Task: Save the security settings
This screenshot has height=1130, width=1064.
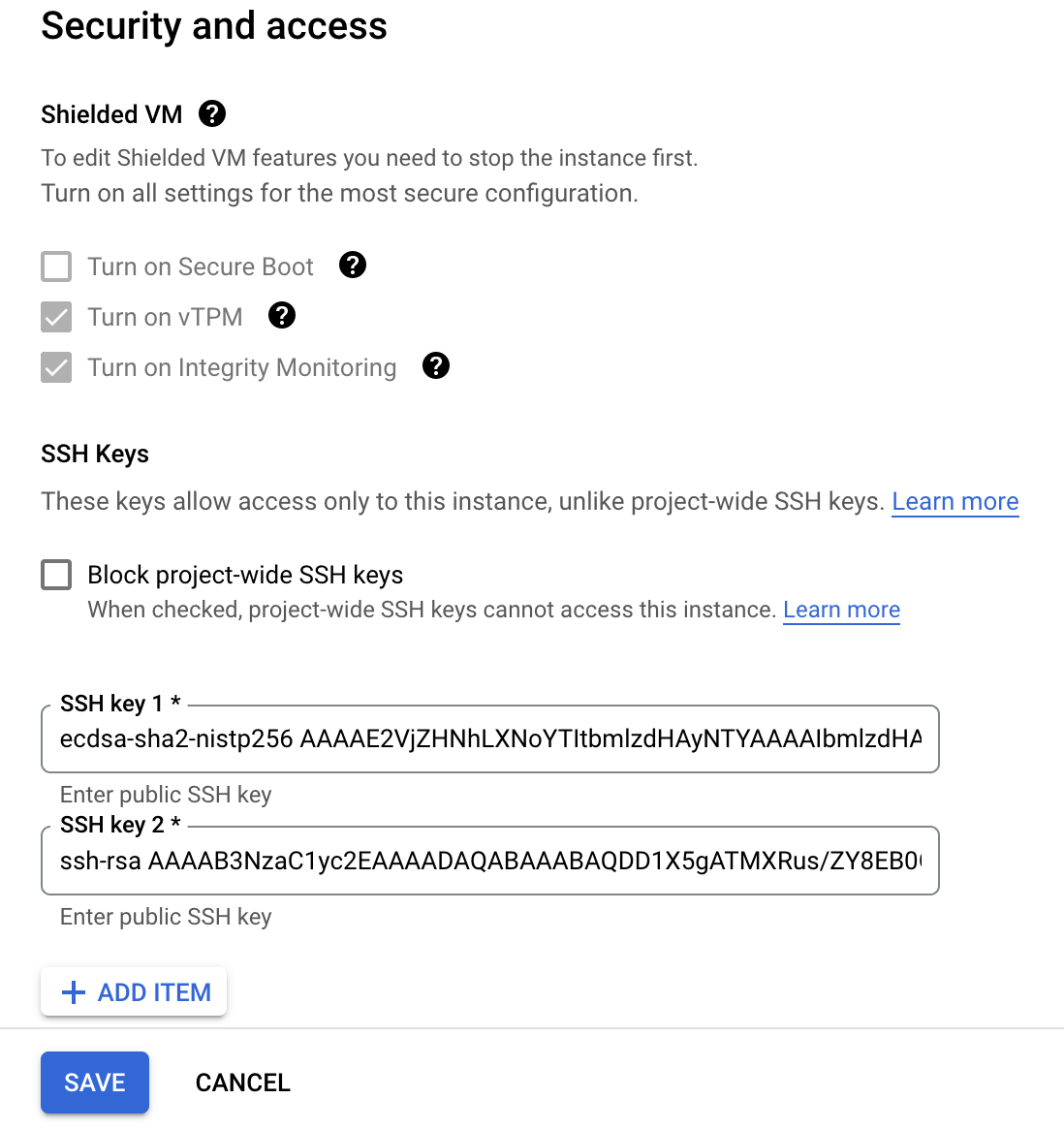Action: pos(95,1083)
